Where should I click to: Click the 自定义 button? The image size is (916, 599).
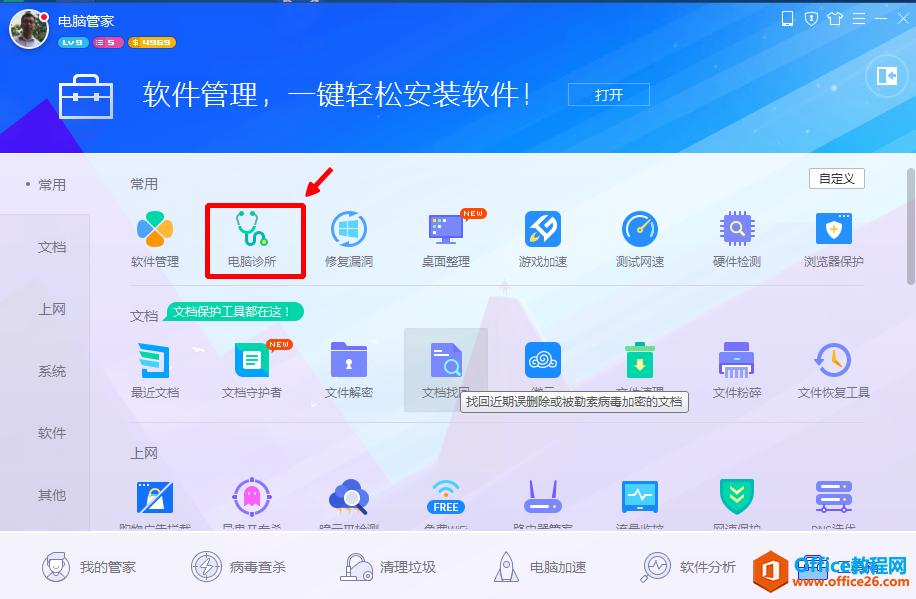837,179
